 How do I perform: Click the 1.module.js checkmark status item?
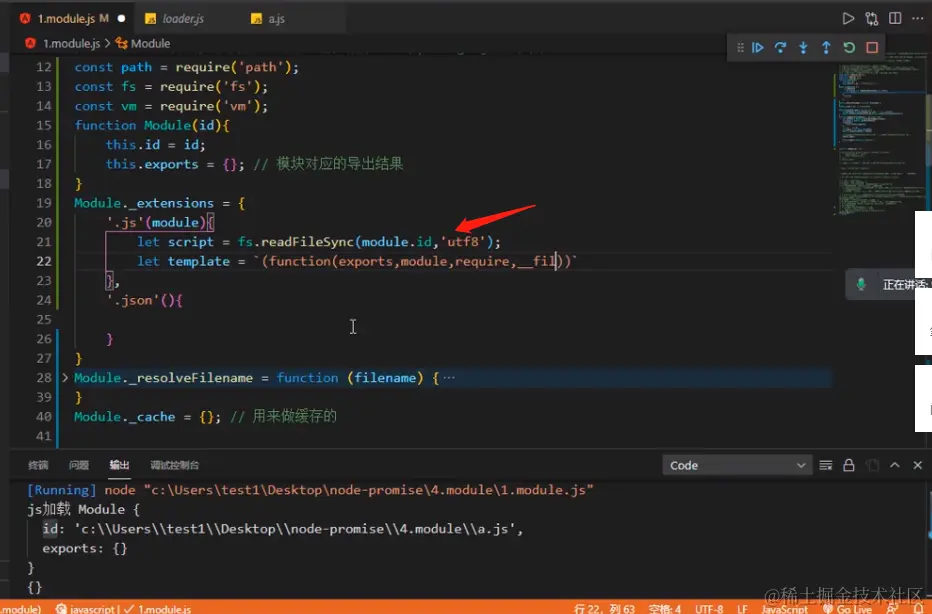158,609
